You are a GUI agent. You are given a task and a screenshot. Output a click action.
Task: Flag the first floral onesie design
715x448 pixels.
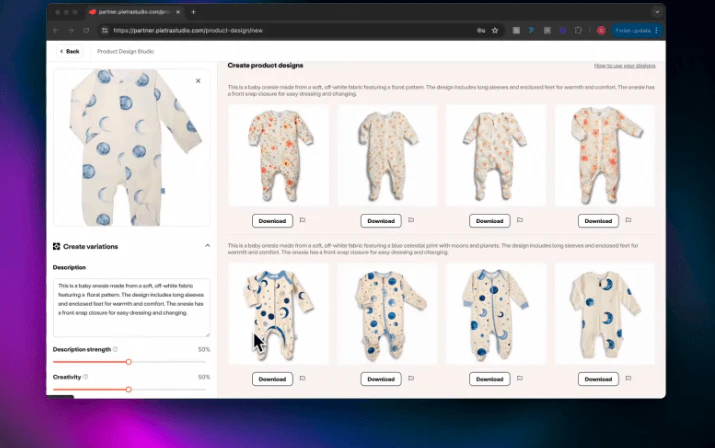click(302, 220)
